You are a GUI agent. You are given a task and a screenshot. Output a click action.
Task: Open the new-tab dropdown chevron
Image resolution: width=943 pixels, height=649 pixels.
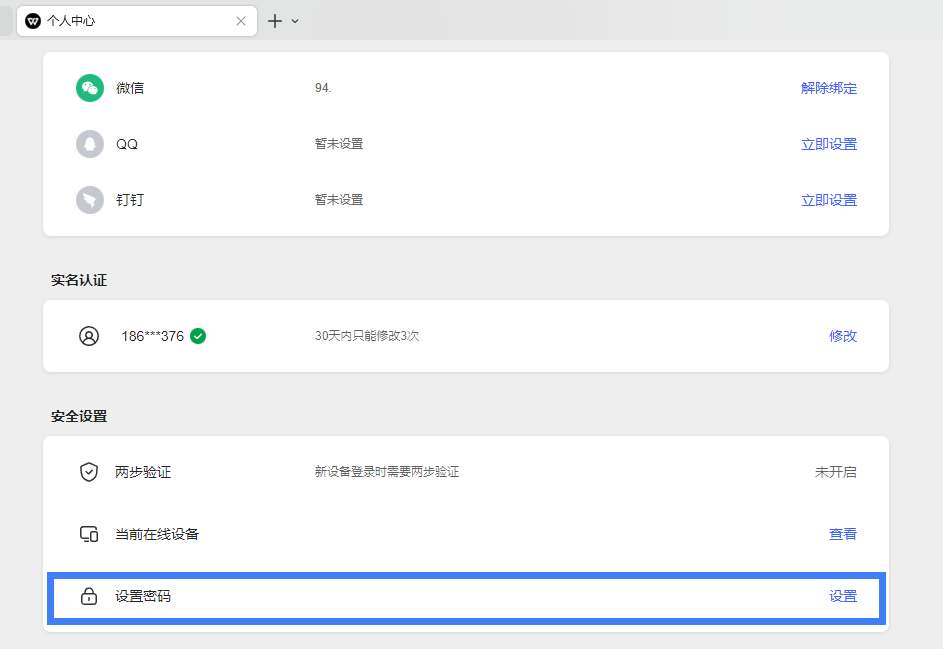(295, 20)
